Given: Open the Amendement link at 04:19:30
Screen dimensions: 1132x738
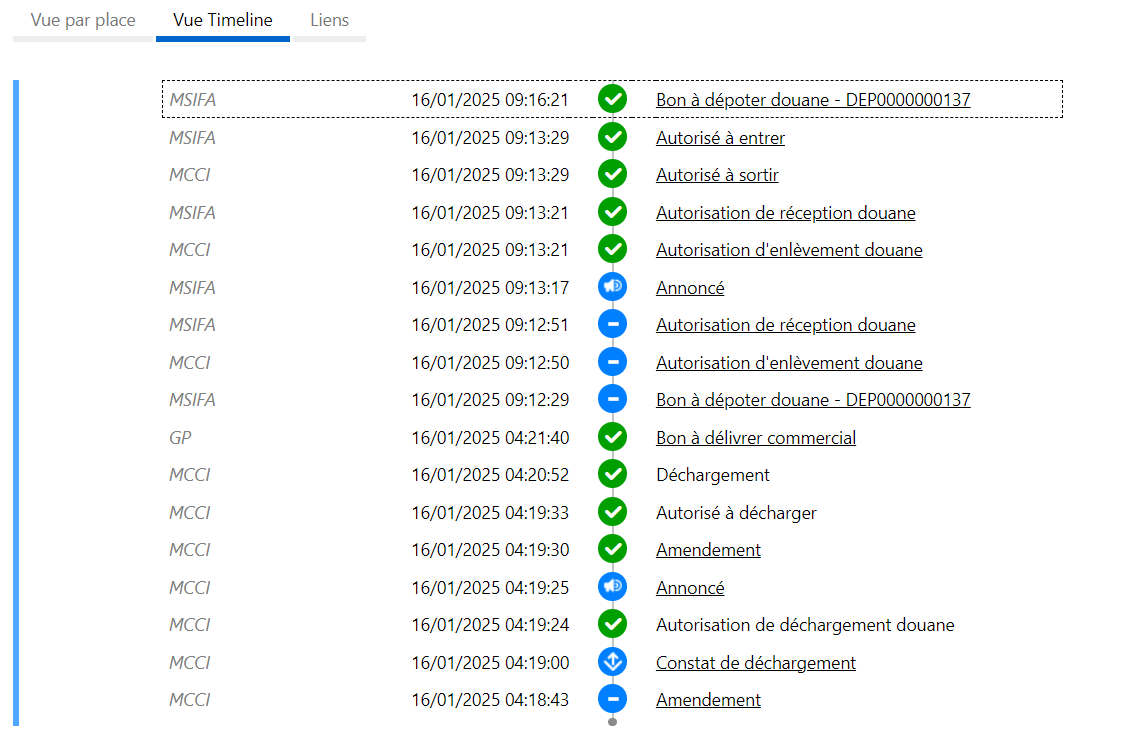Looking at the screenshot, I should click(708, 550).
